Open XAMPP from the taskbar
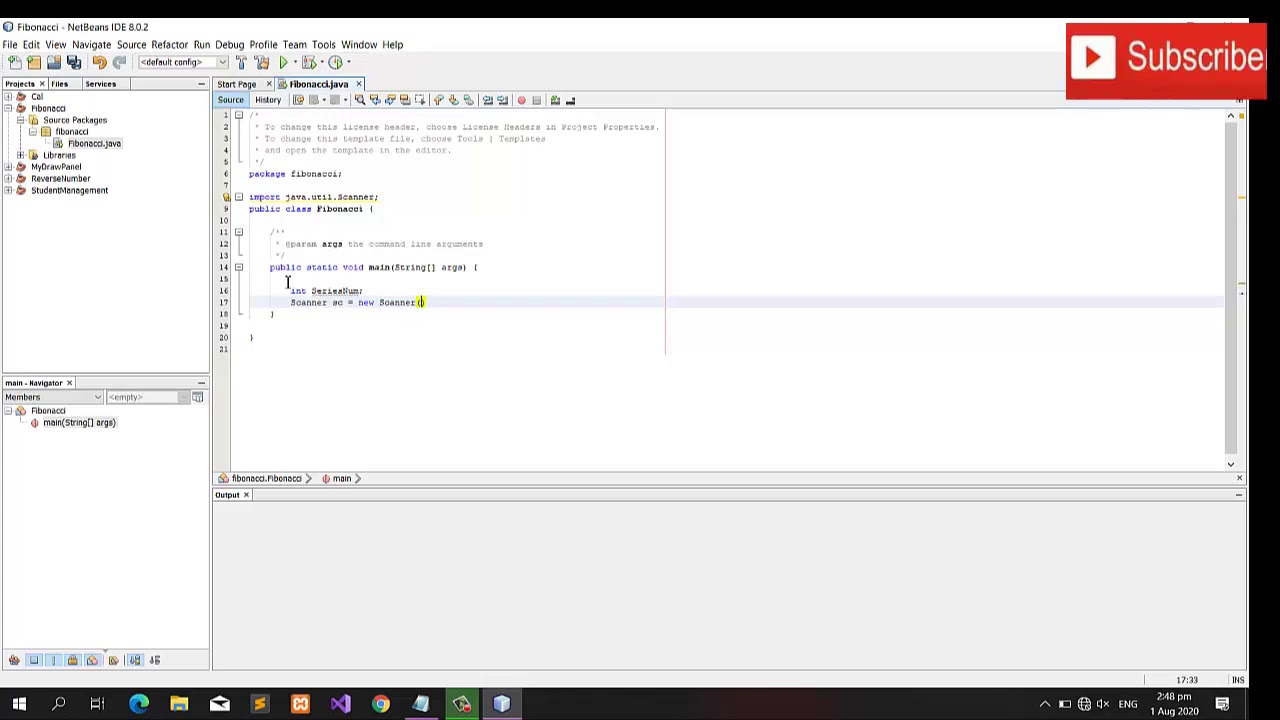The height and width of the screenshot is (720, 1280). coord(300,704)
